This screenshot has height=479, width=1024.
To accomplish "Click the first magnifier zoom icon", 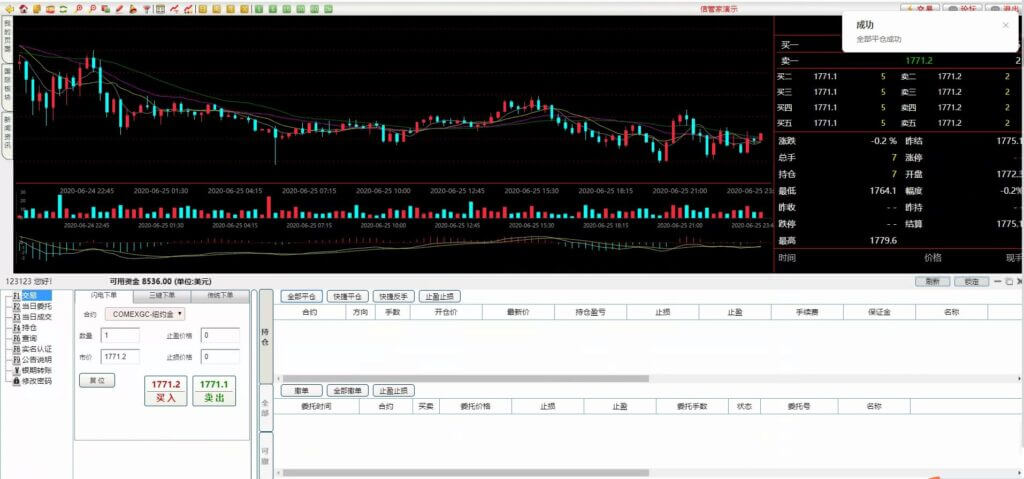I will 78,9.
